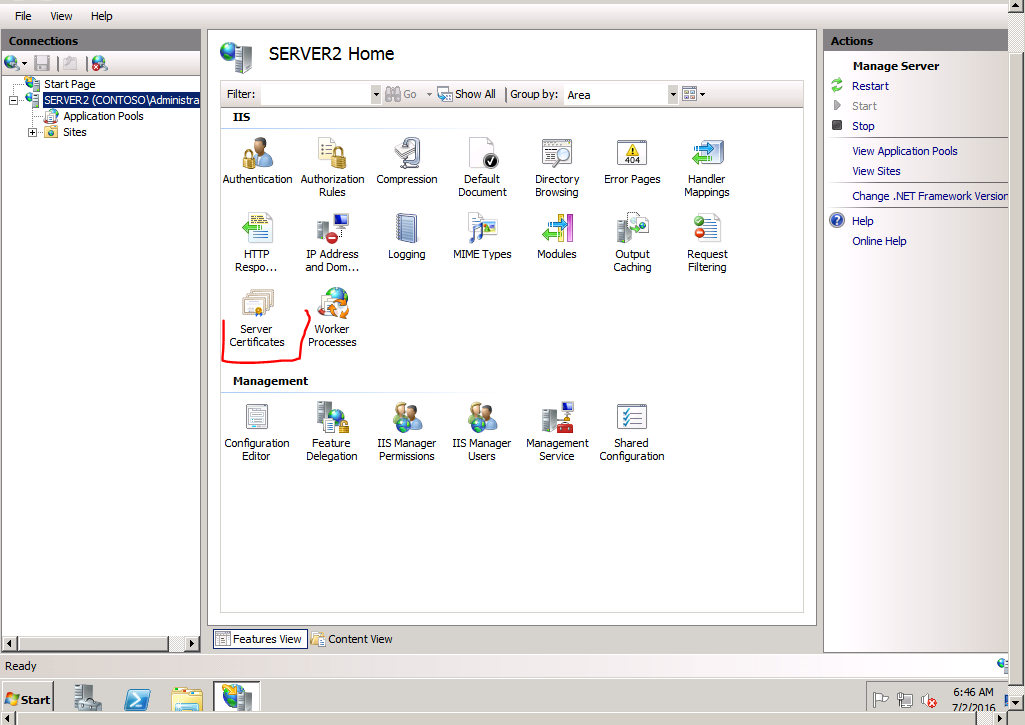
Task: Click the Action Center flag tray icon
Action: (x=881, y=700)
